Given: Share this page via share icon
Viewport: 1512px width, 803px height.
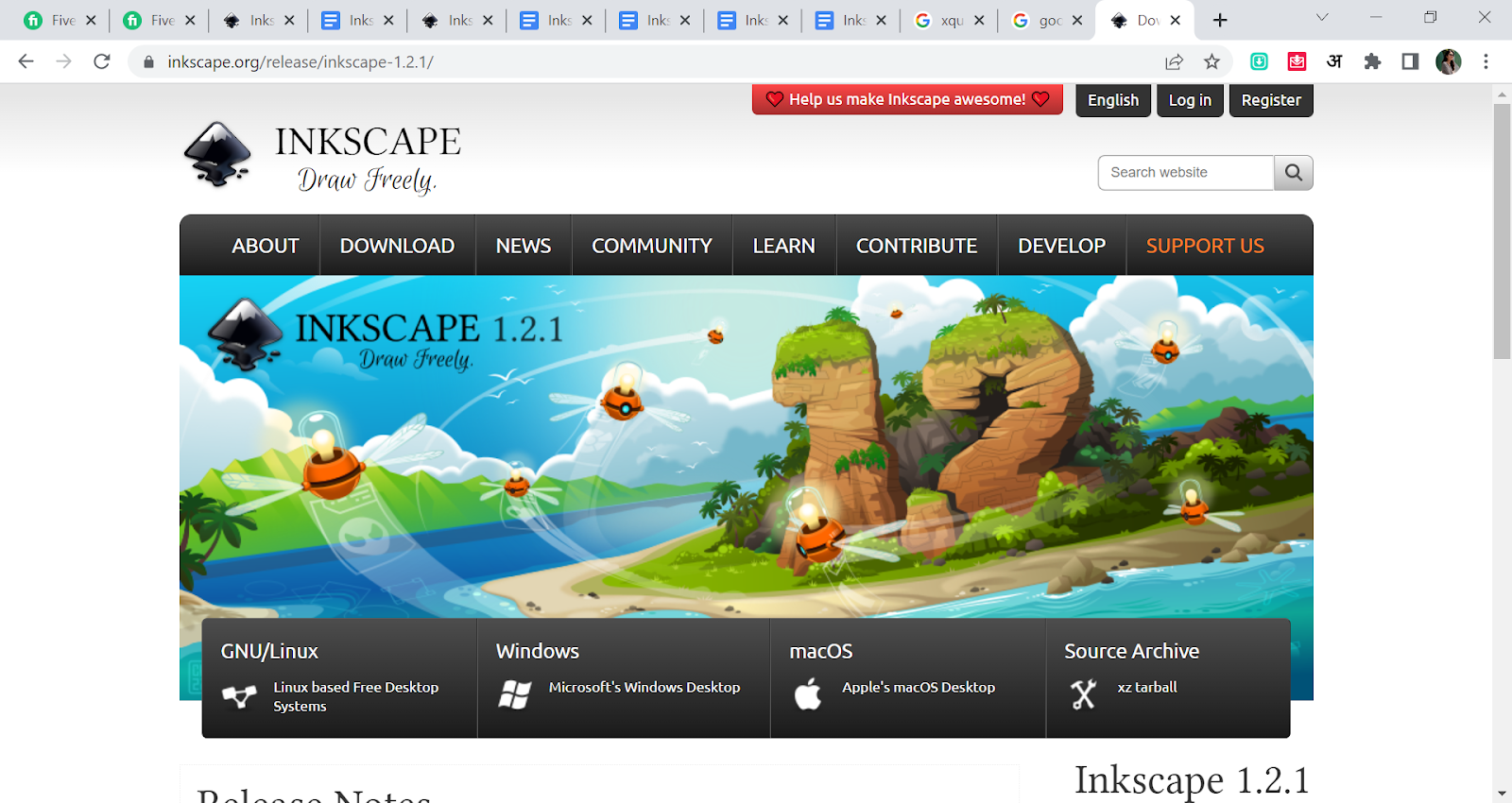Looking at the screenshot, I should (1174, 61).
